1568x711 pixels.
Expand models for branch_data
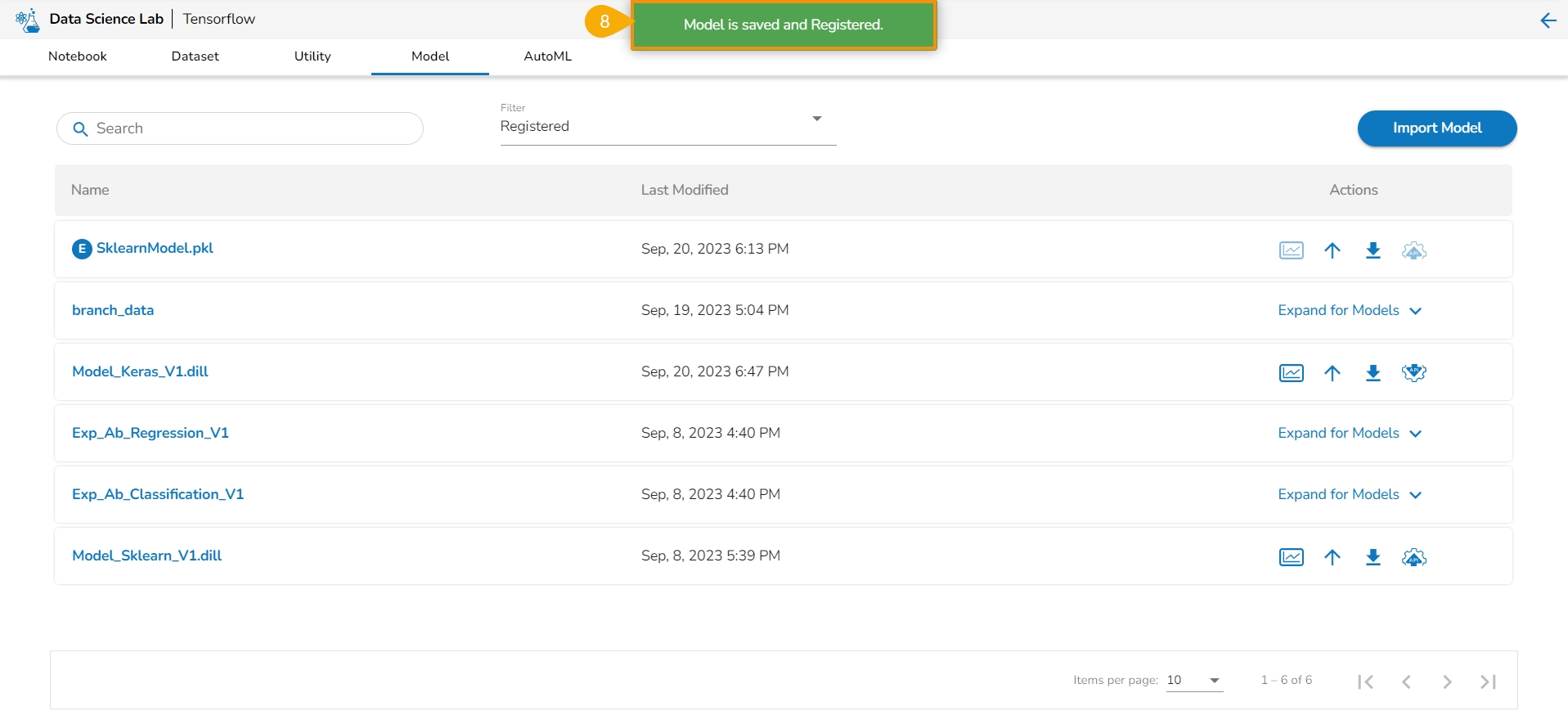pos(1350,311)
